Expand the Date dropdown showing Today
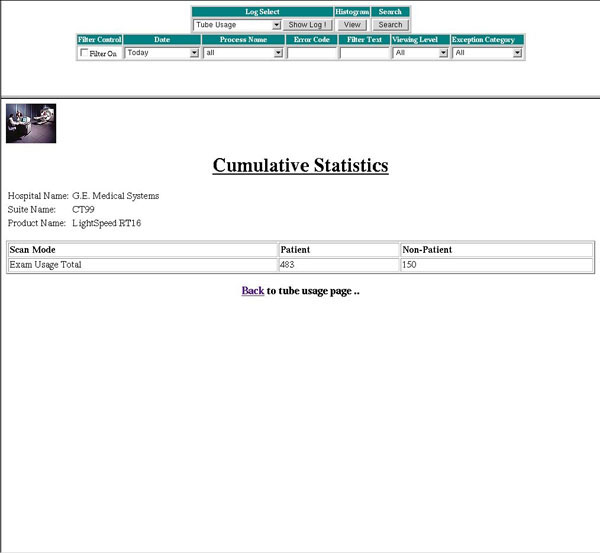The image size is (600, 553). click(x=162, y=53)
